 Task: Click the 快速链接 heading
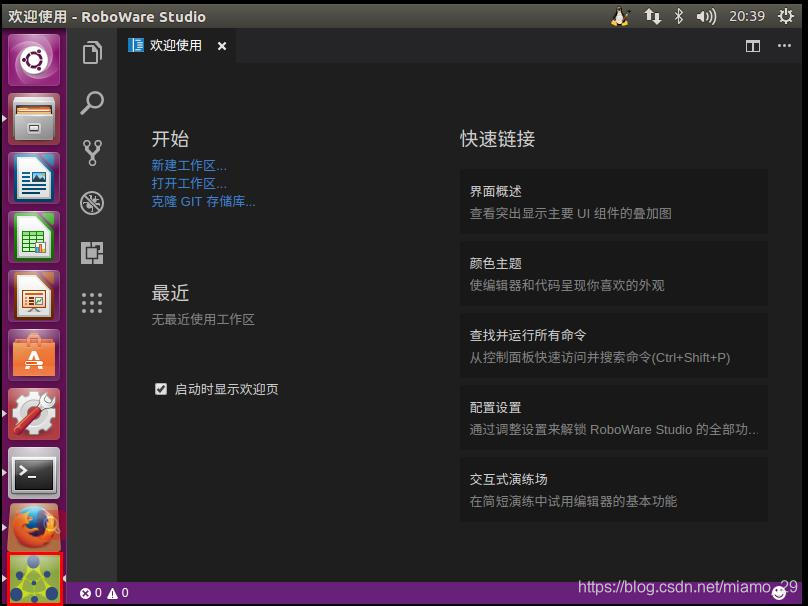(x=498, y=139)
